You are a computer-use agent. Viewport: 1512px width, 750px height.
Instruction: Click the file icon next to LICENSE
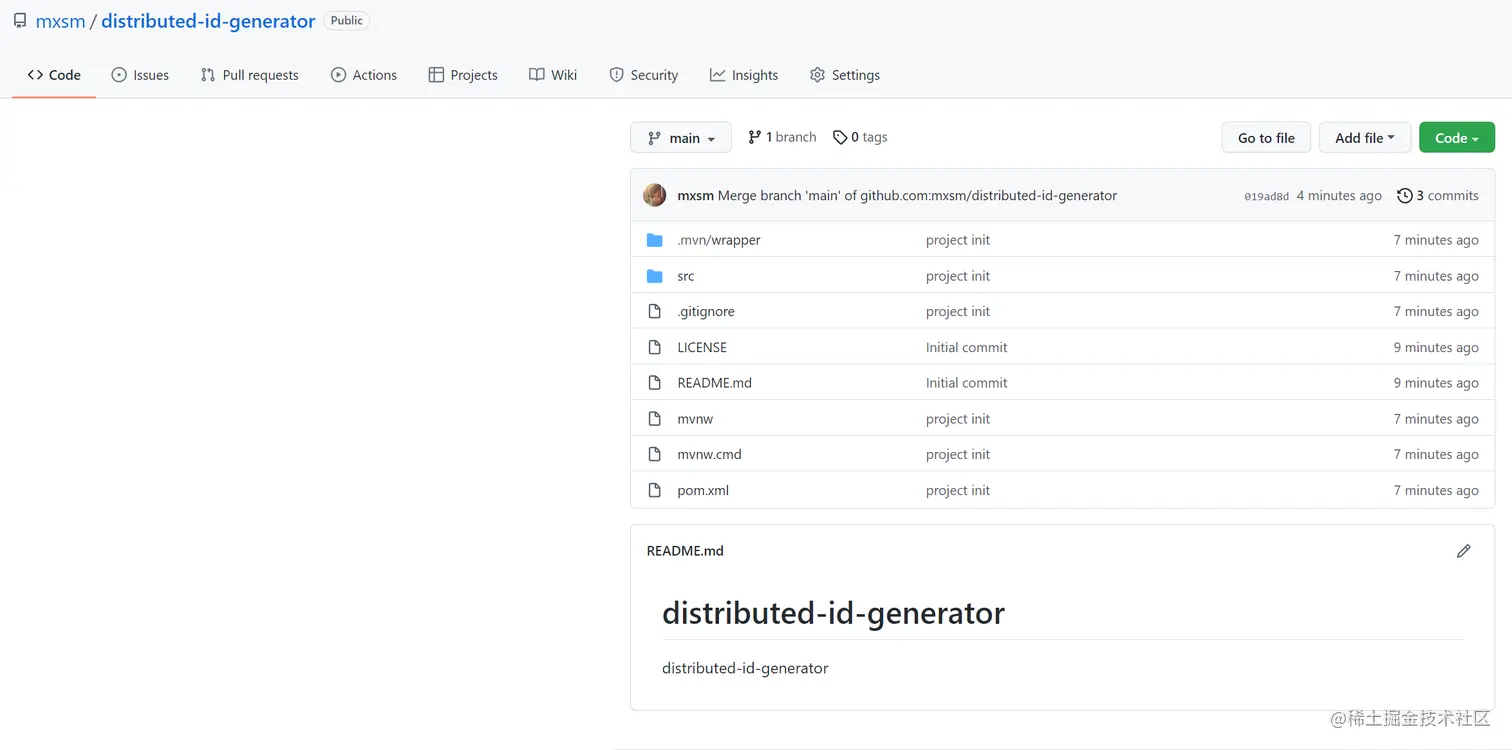[655, 347]
